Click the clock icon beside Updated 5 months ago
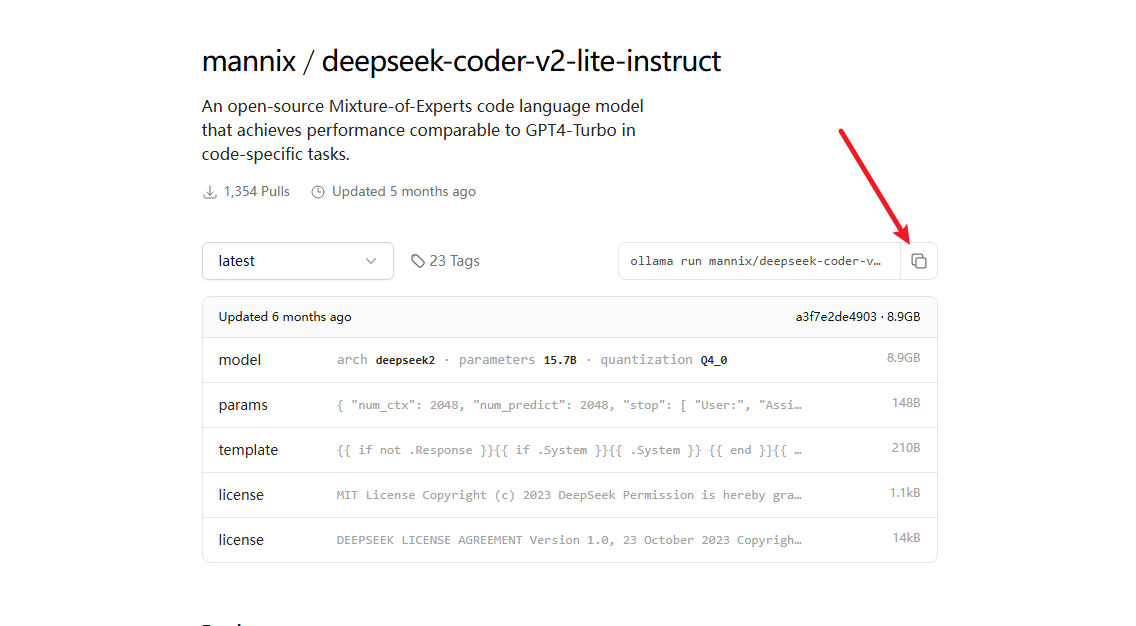Image resolution: width=1136 pixels, height=626 pixels. point(318,192)
